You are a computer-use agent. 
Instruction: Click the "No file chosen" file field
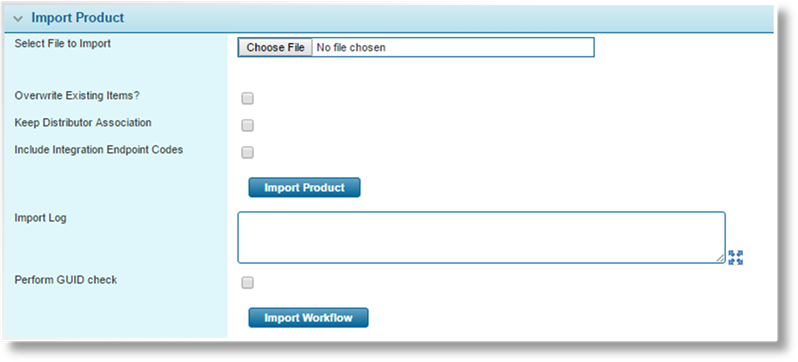(416, 47)
